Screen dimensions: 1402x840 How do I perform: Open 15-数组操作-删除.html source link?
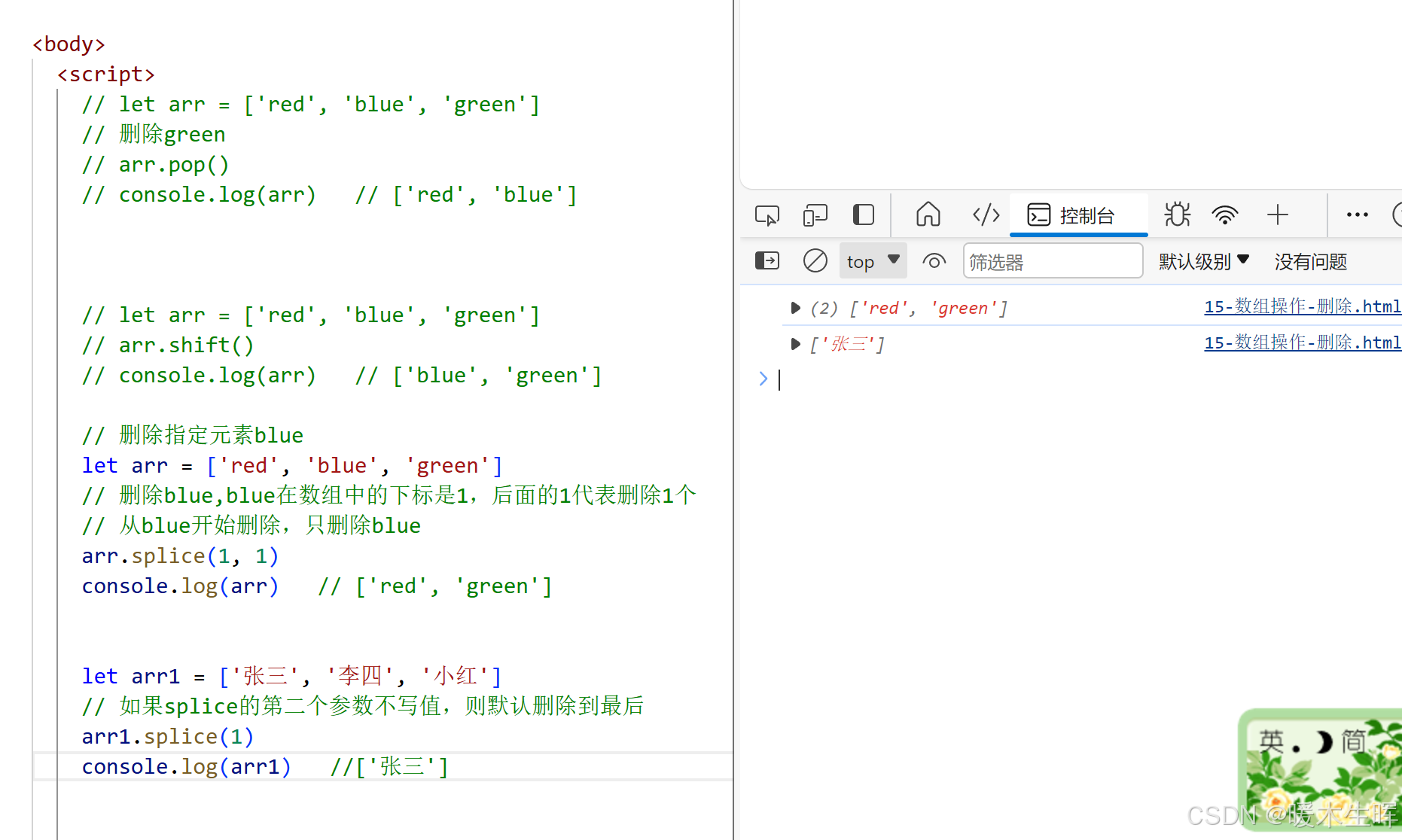click(x=1301, y=306)
